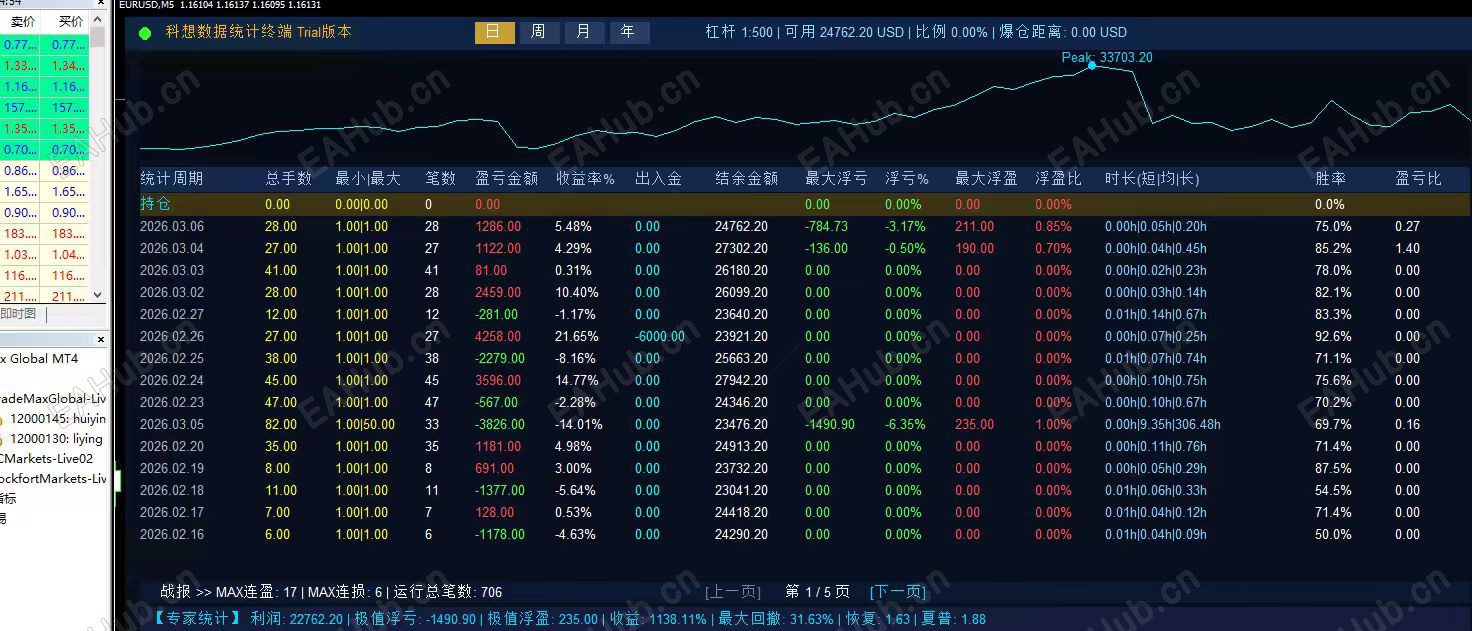Select the 持仓 holdings row label
This screenshot has width=1472, height=631.
[x=155, y=204]
